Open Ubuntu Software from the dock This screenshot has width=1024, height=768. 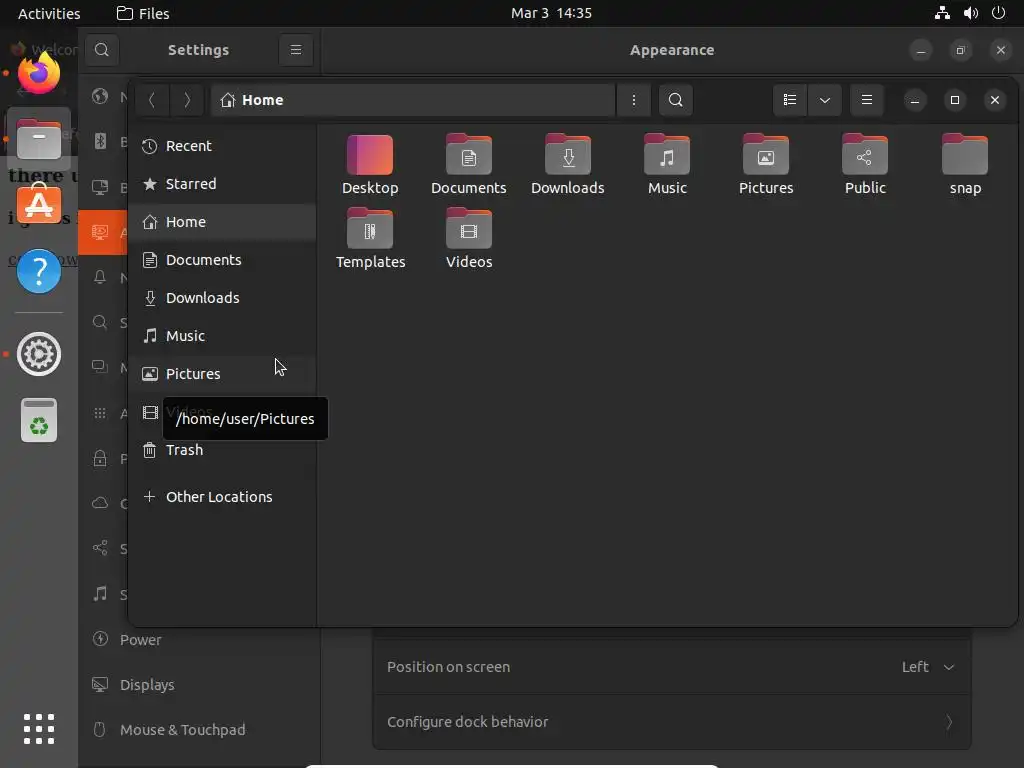click(39, 204)
